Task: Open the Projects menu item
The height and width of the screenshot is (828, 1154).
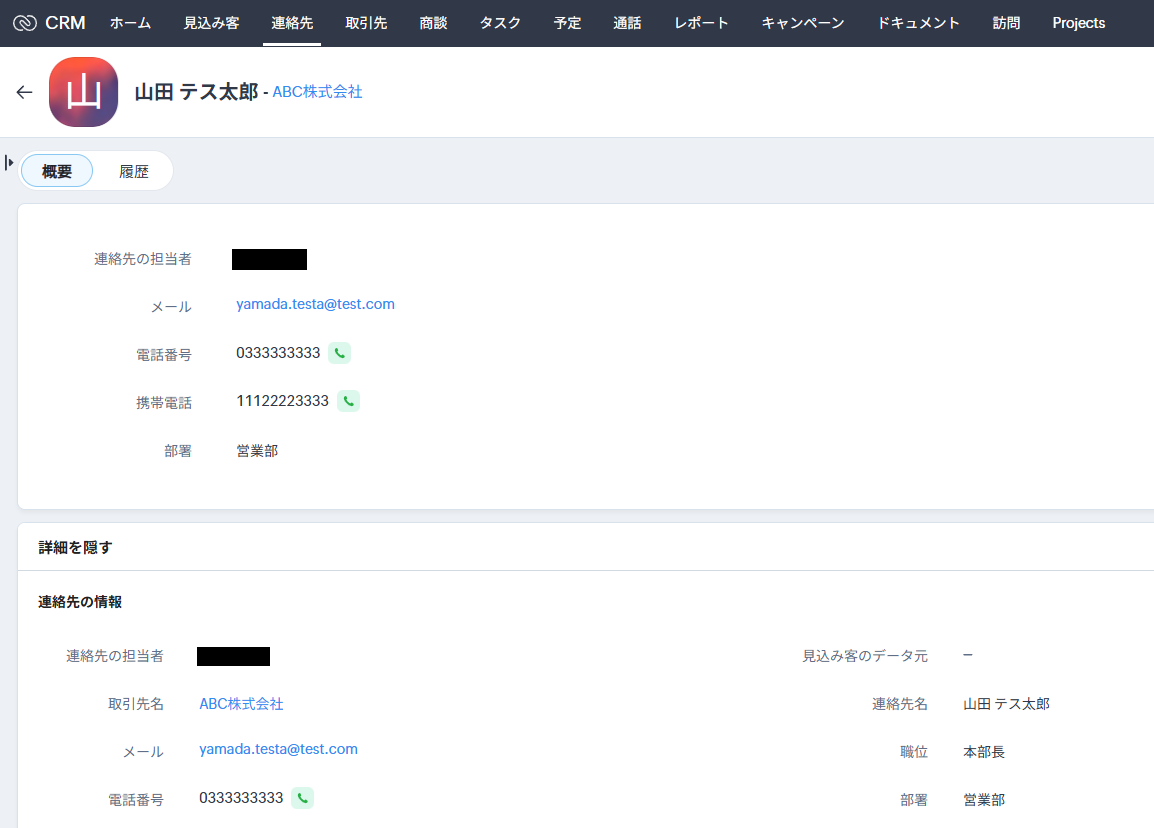Action: [x=1078, y=23]
